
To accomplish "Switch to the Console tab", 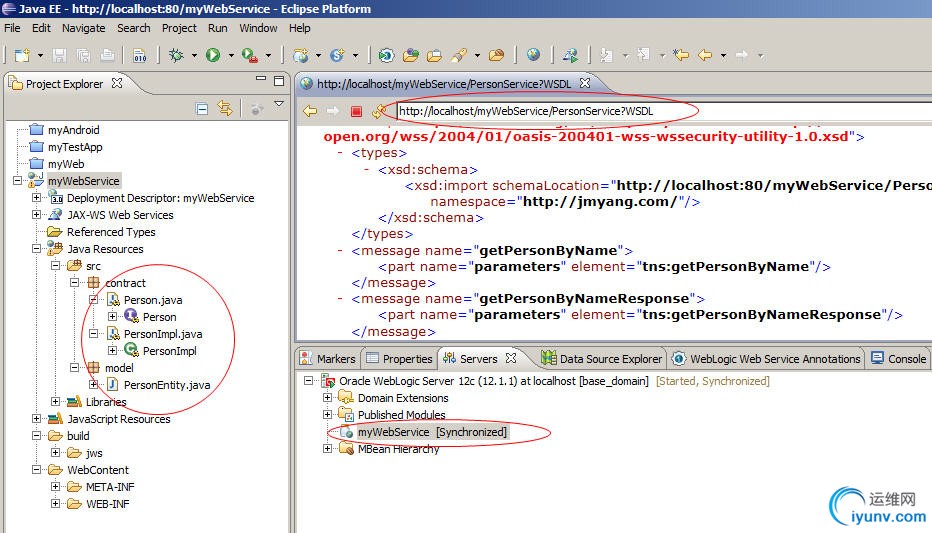I will click(x=898, y=359).
